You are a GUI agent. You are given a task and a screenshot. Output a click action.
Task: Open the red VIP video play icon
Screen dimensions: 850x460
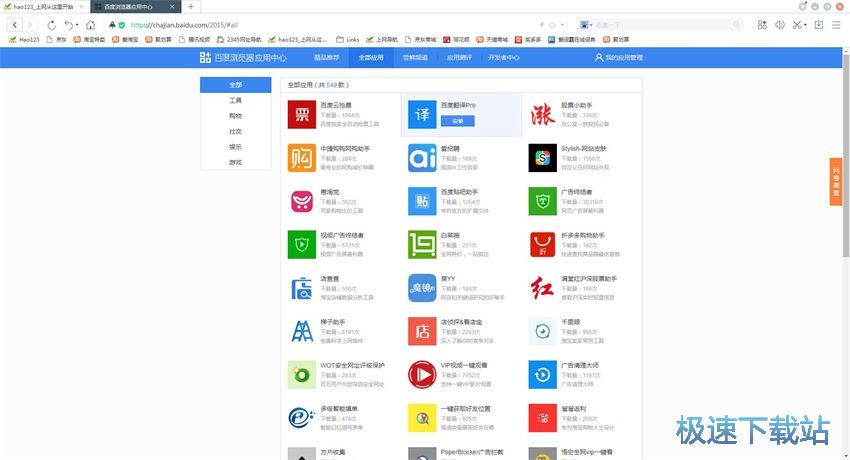(422, 374)
